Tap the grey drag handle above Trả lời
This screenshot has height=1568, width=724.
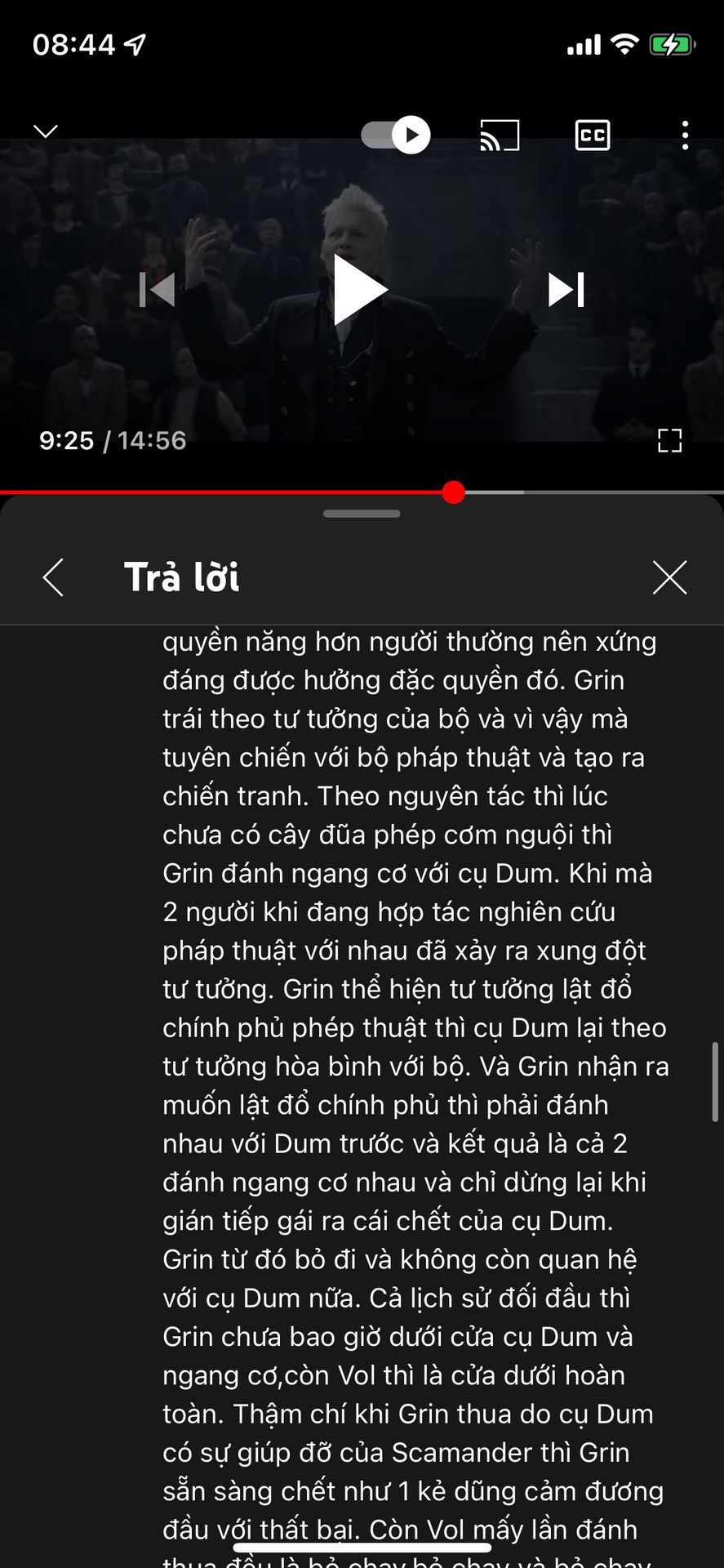point(362,514)
